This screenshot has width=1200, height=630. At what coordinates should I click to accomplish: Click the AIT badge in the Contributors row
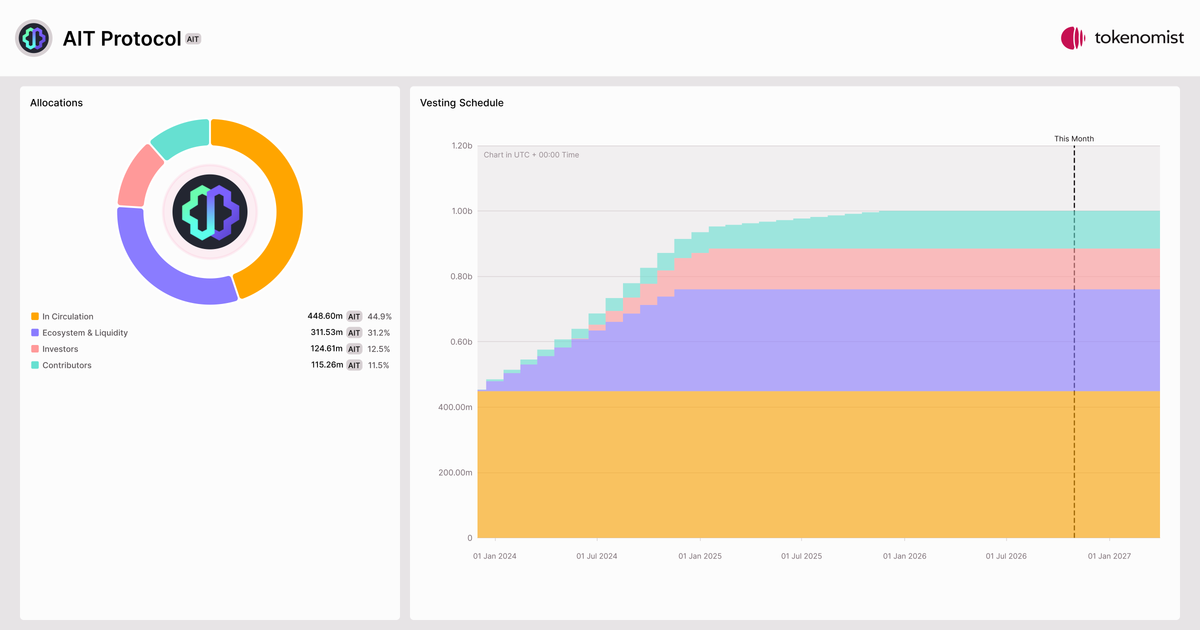tap(354, 366)
